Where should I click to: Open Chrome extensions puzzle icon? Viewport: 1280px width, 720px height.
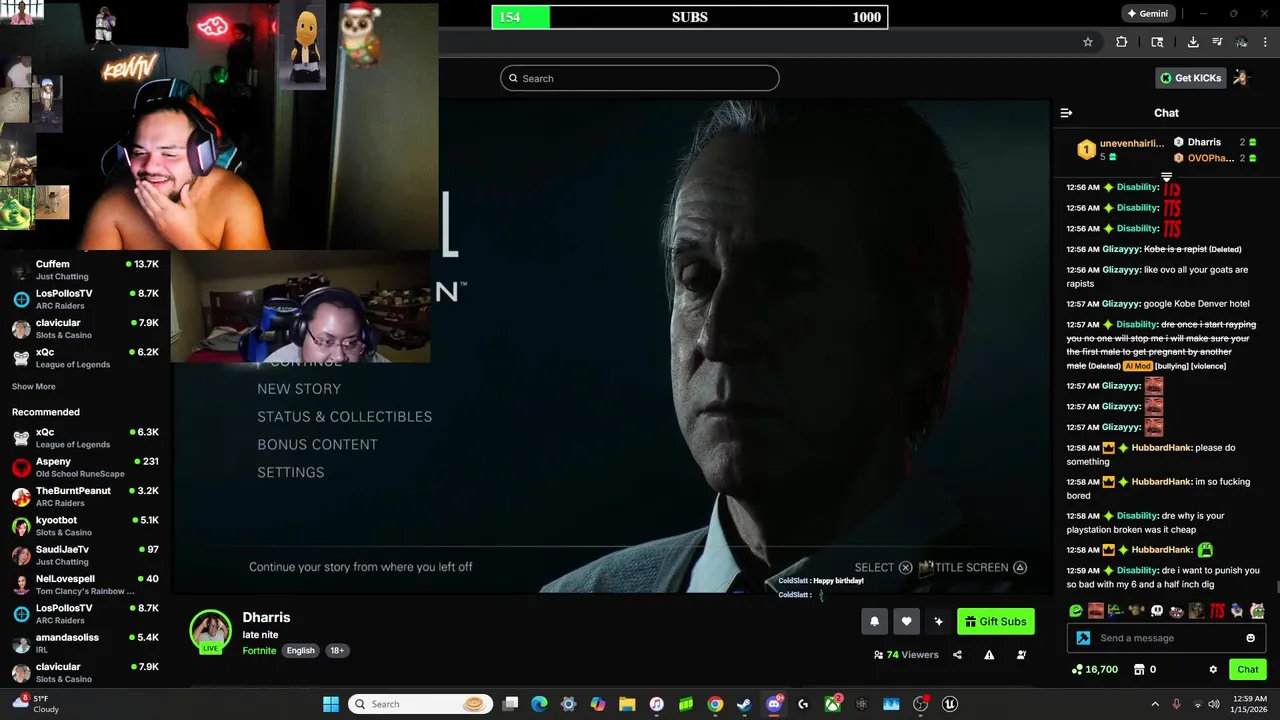coord(1121,42)
